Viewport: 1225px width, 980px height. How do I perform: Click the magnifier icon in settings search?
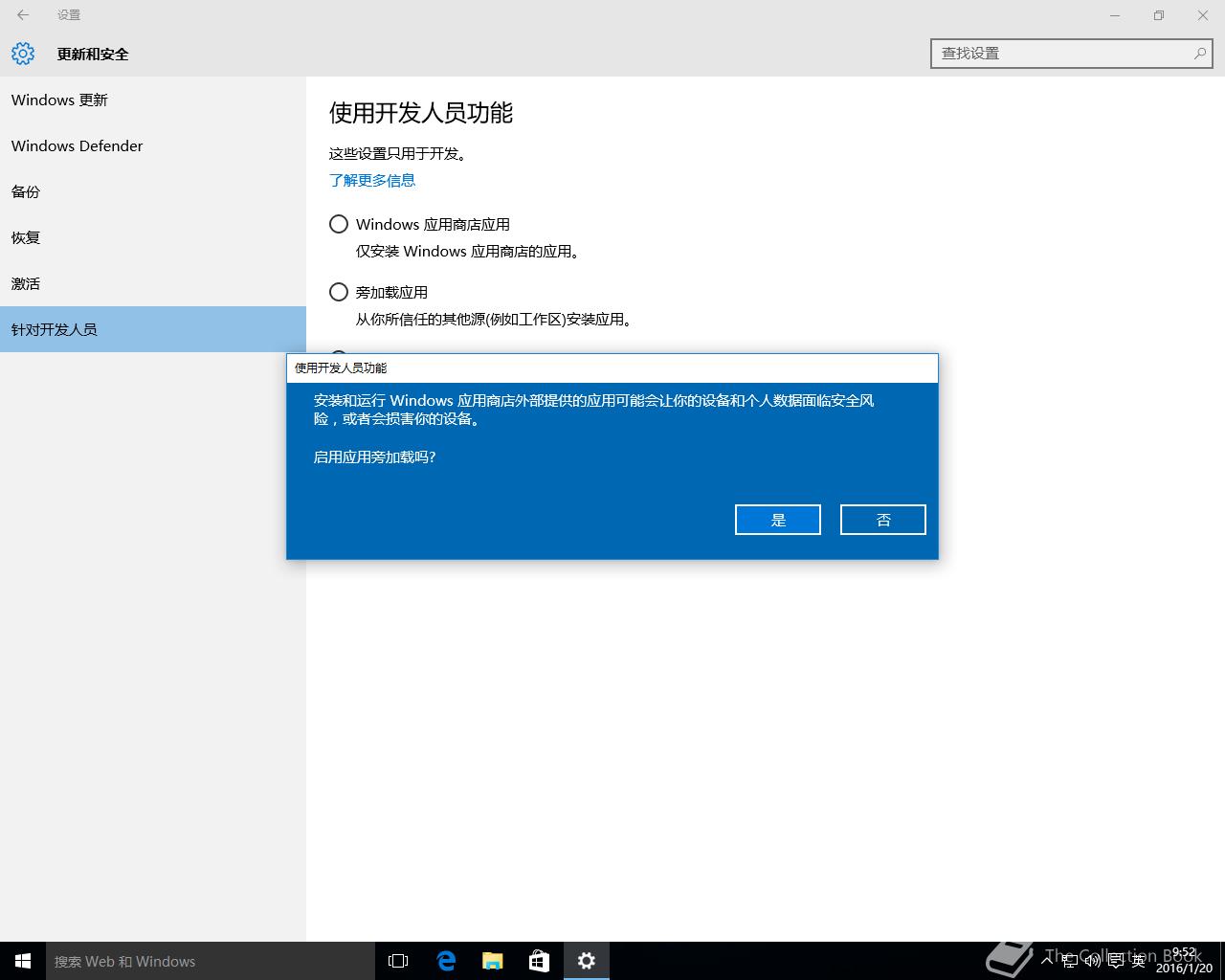tap(1199, 54)
